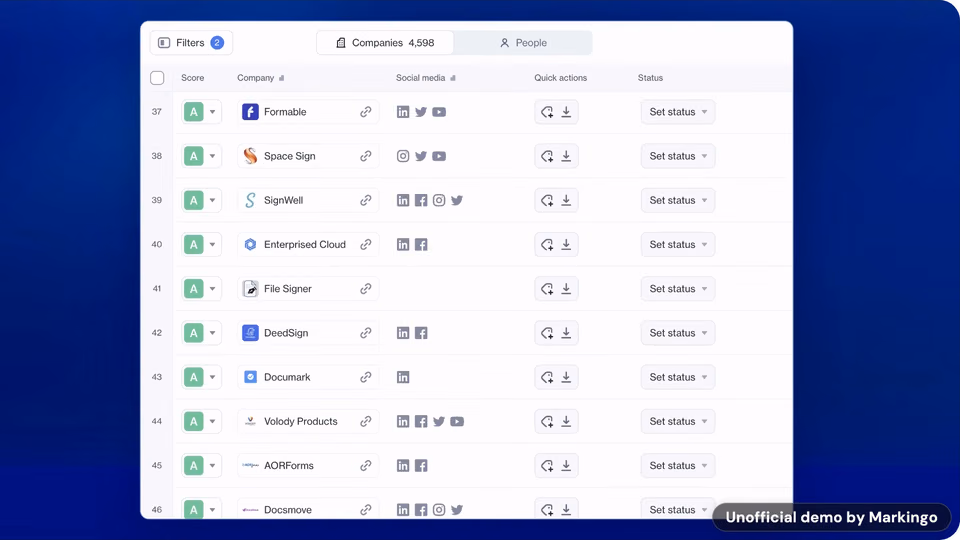The height and width of the screenshot is (540, 960).
Task: Open Set status dropdown for Space Sign
Action: click(678, 156)
